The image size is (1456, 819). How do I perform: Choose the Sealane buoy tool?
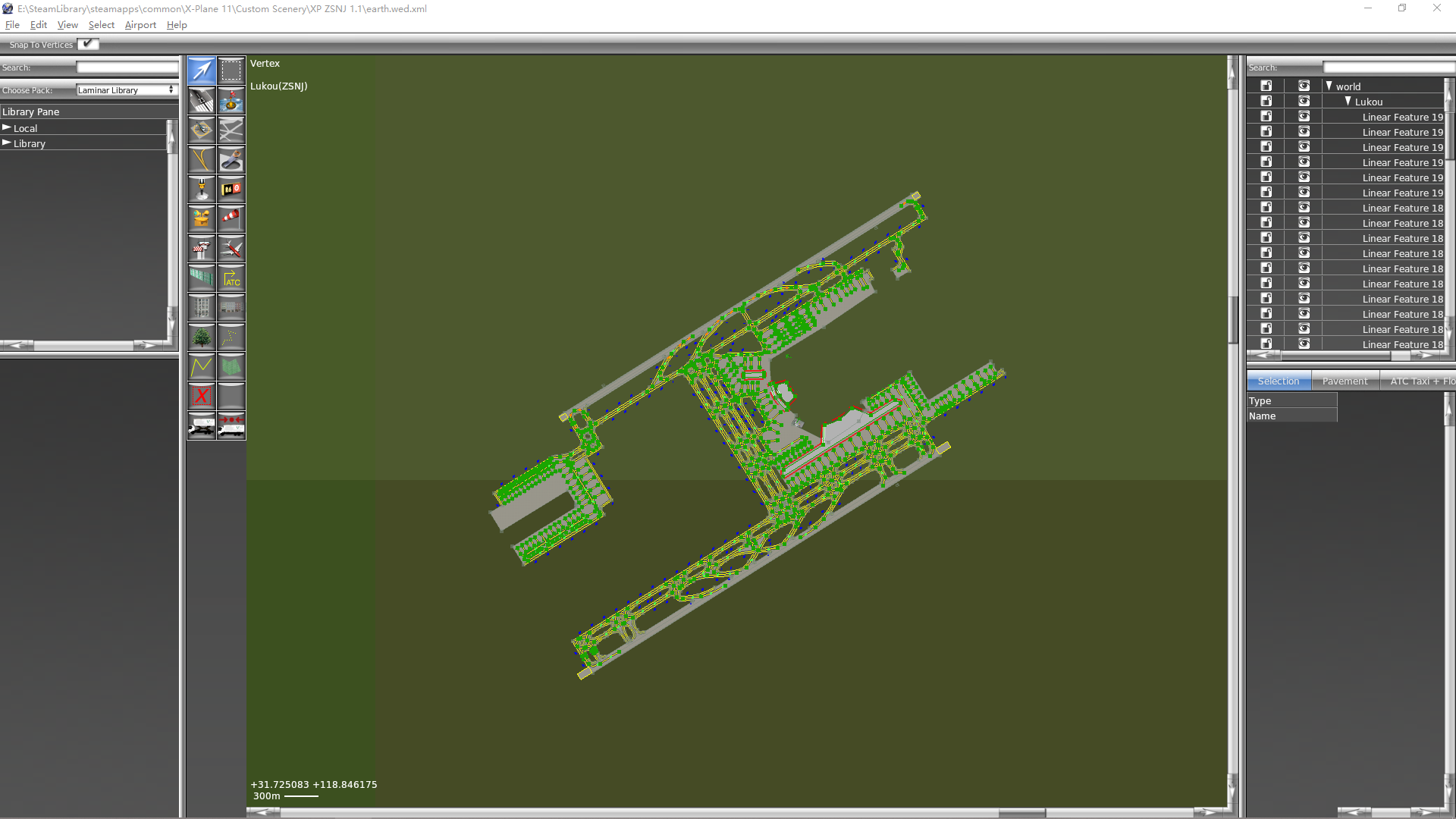tap(231, 100)
